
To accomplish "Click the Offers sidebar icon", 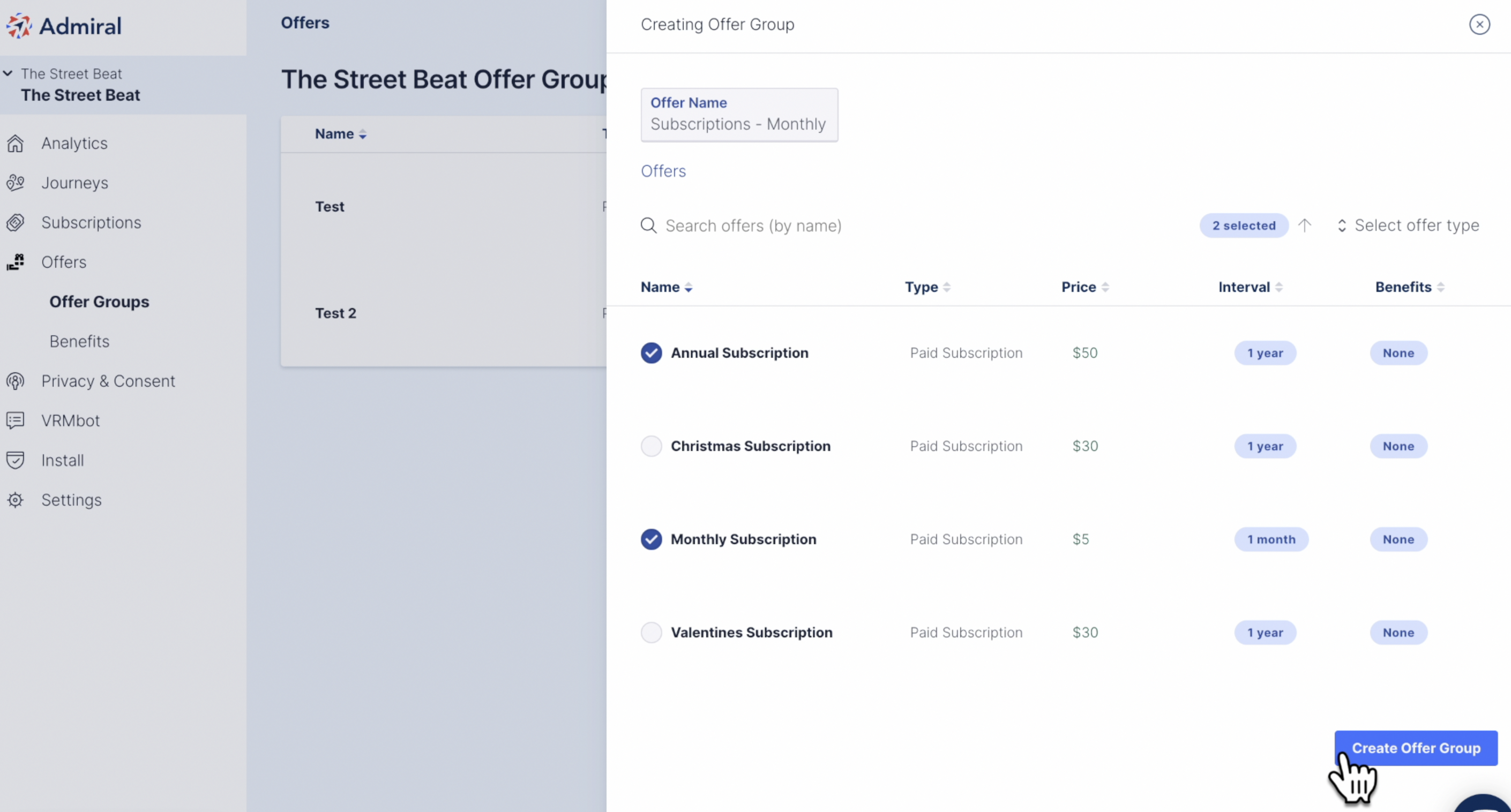I will (15, 262).
